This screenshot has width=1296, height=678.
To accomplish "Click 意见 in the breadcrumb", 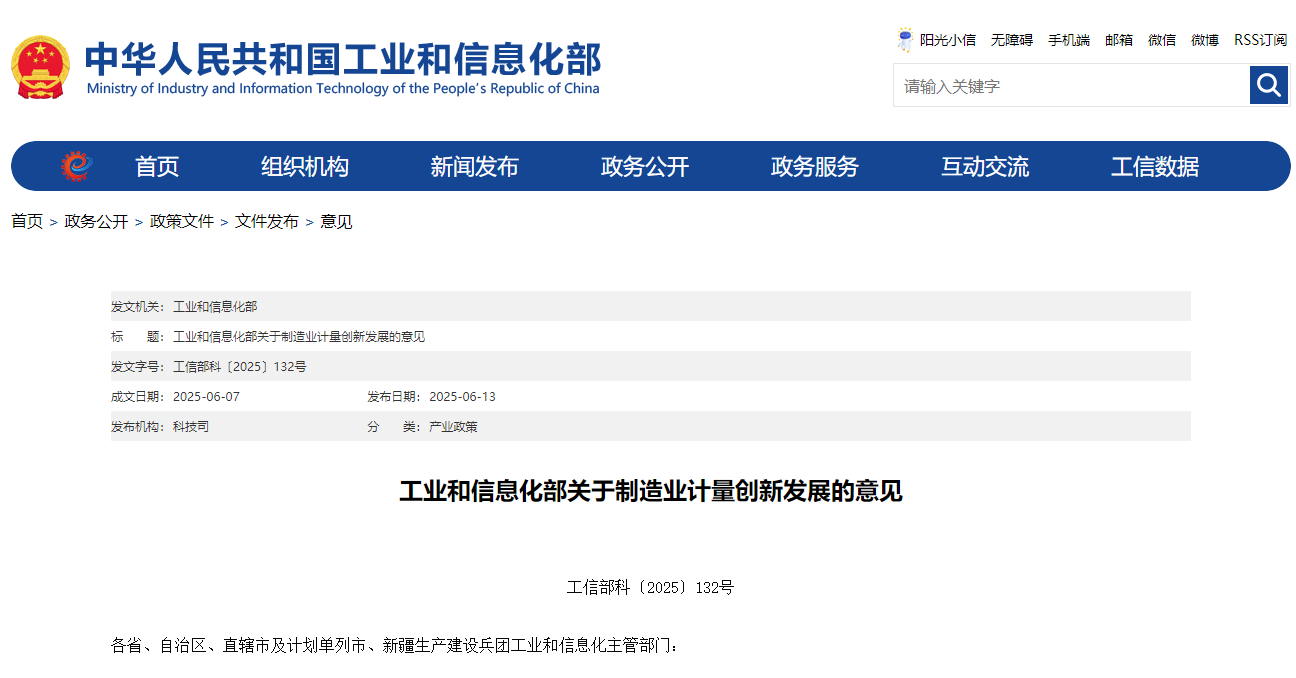I will point(336,222).
